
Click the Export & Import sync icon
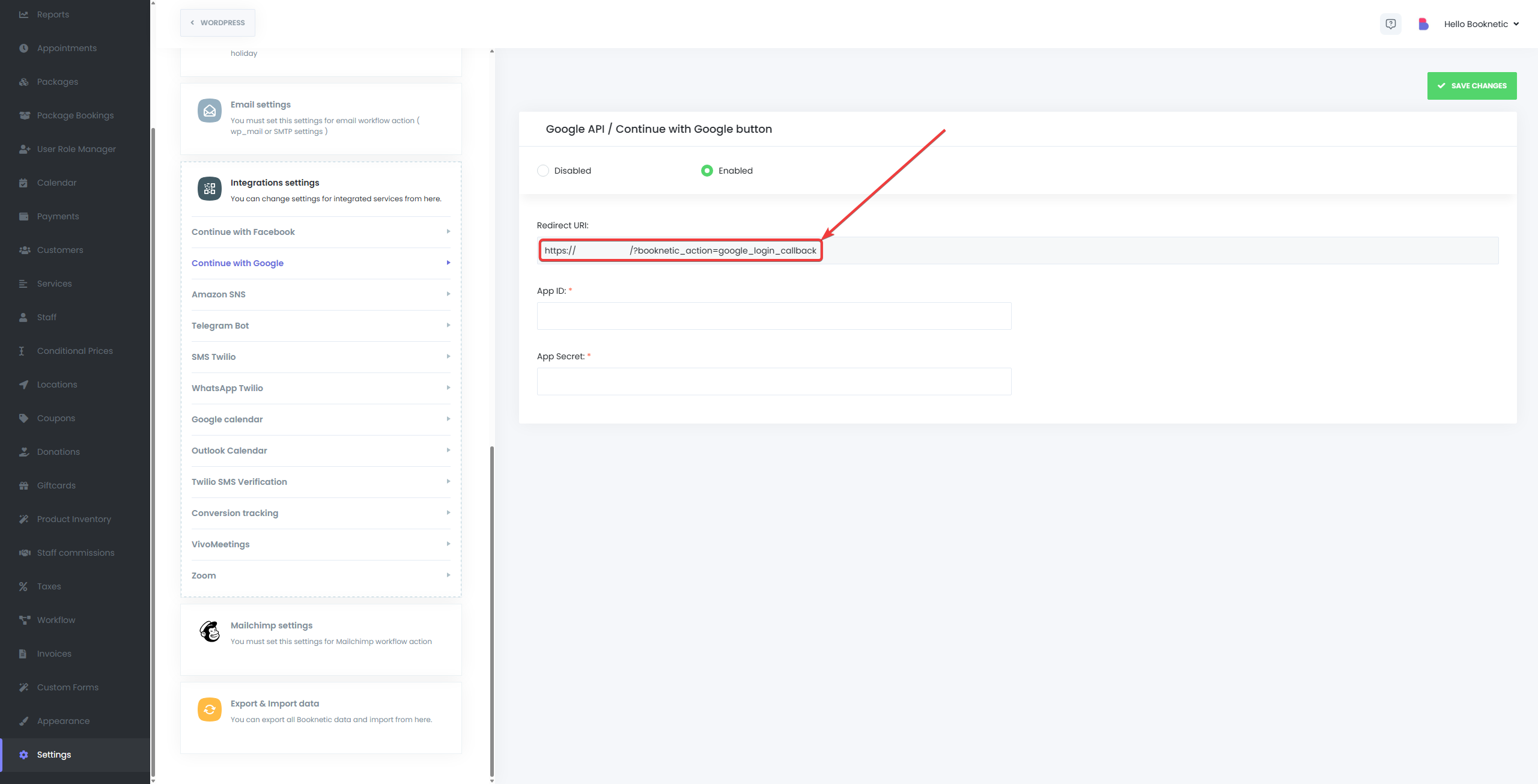(210, 710)
